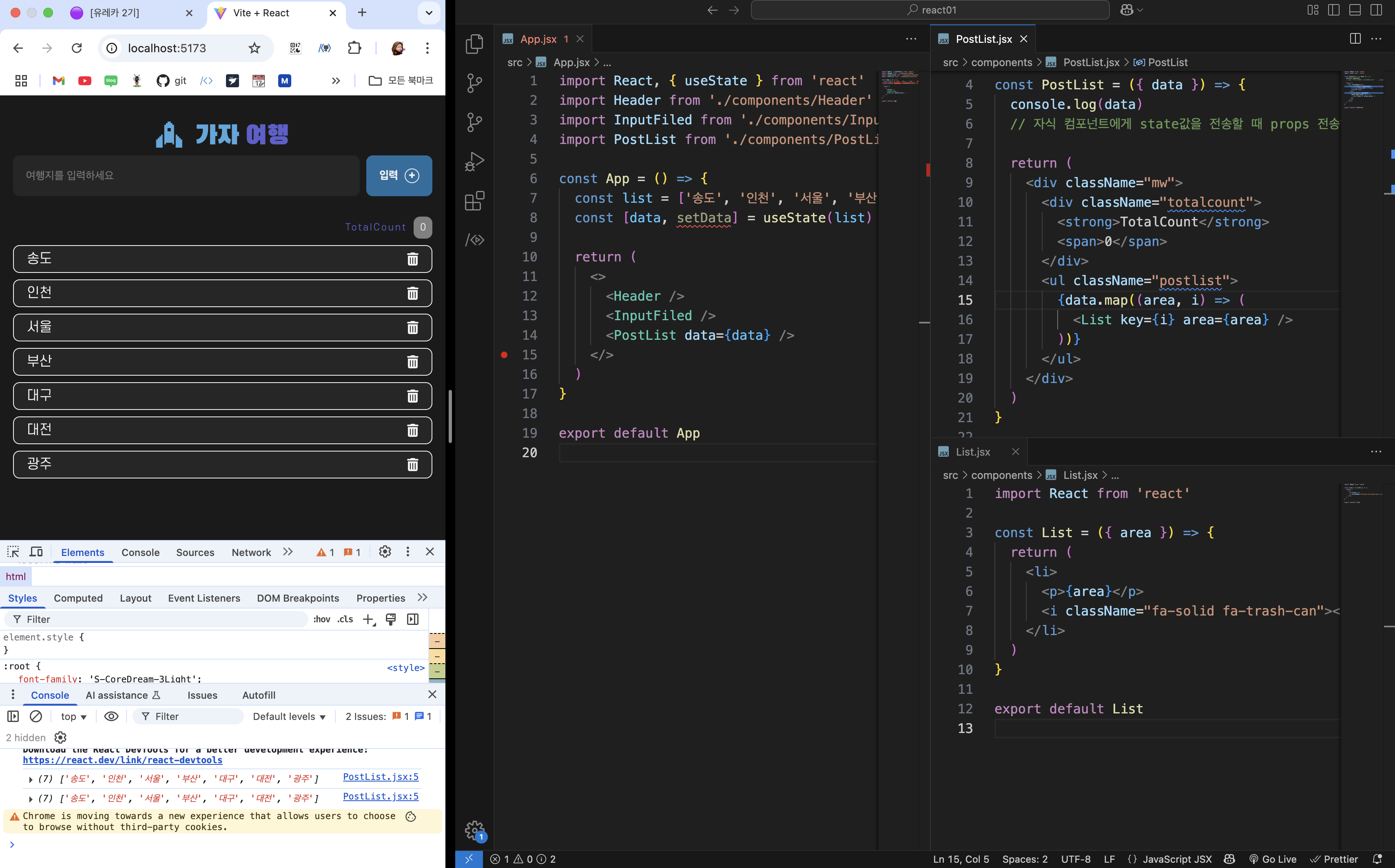Click the Go Live status bar button
Image resolution: width=1395 pixels, height=868 pixels.
click(1273, 859)
